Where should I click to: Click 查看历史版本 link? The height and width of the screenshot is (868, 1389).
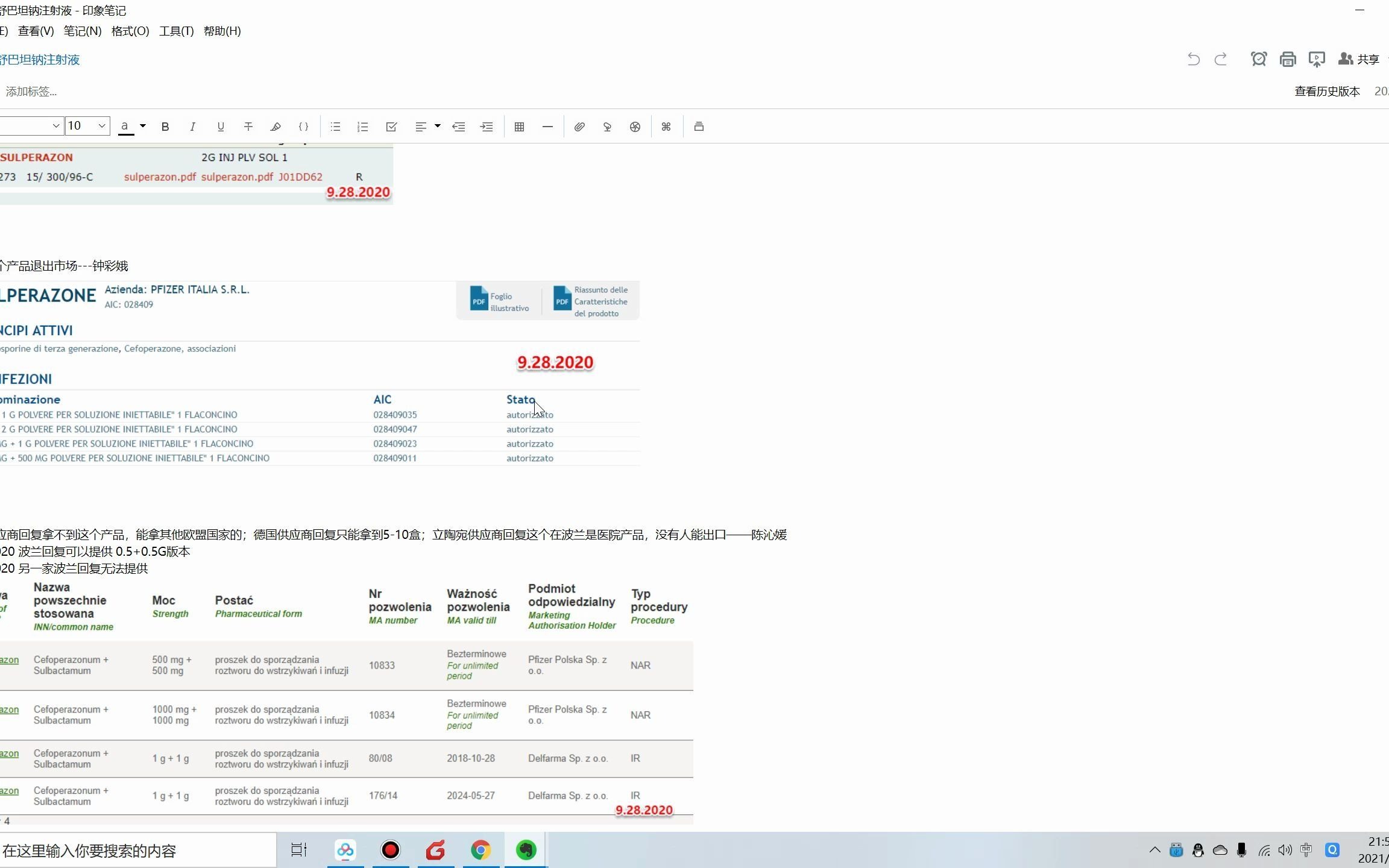(x=1327, y=92)
